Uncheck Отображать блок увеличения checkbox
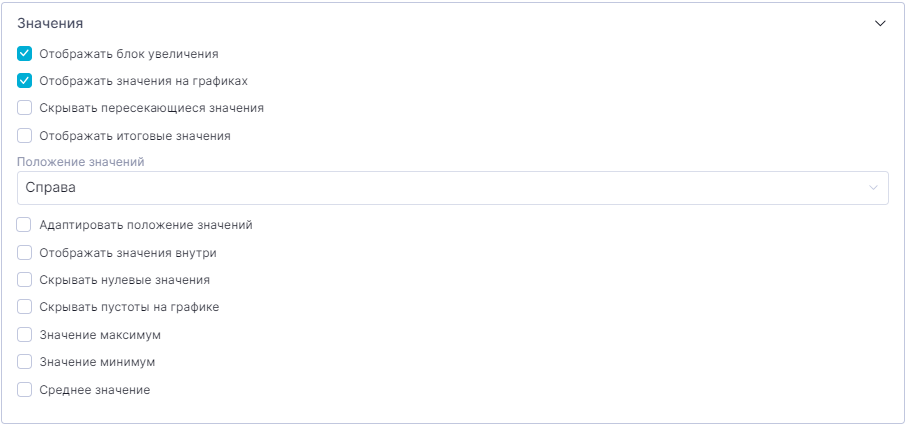Image resolution: width=909 pixels, height=427 pixels. [25, 54]
